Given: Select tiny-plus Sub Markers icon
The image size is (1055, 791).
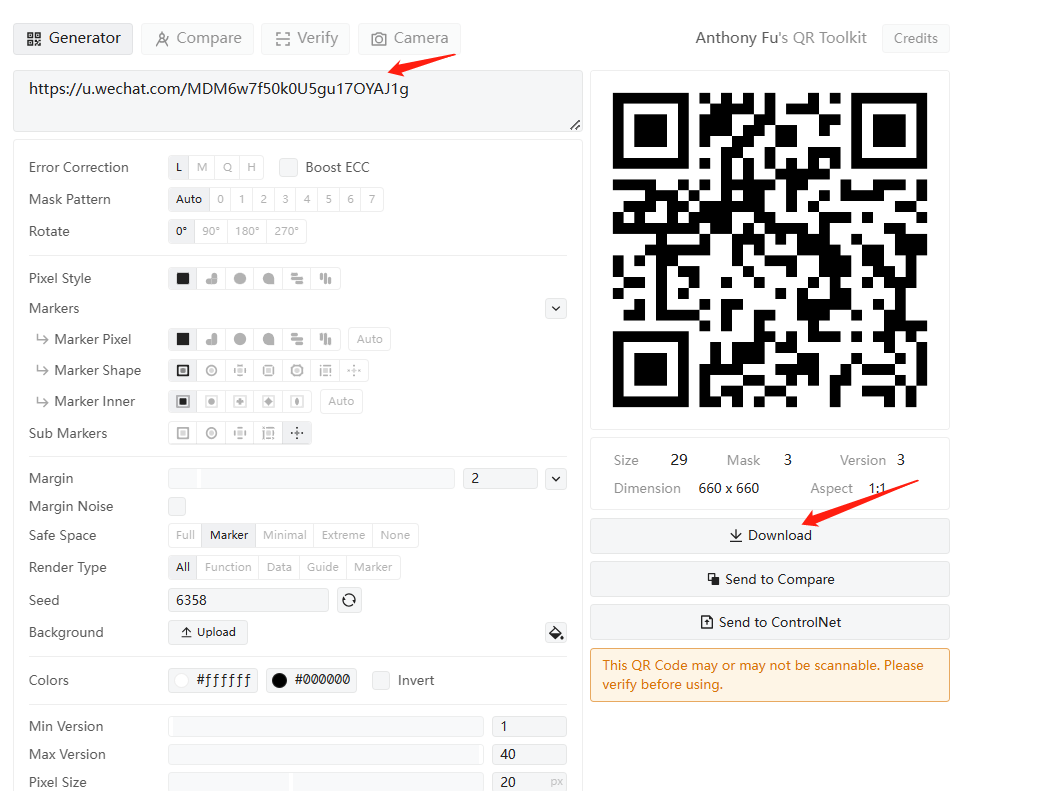Looking at the screenshot, I should tap(297, 433).
